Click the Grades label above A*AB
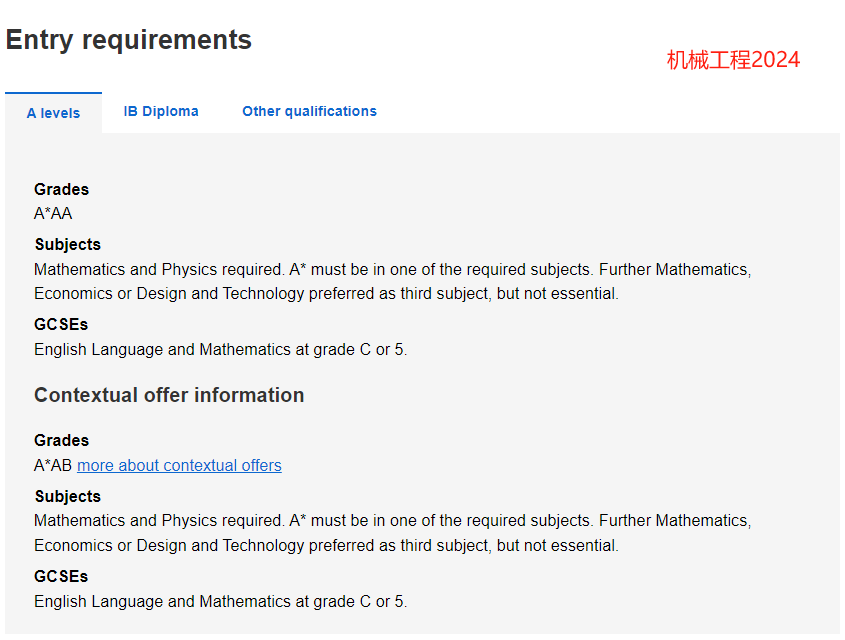 (61, 441)
